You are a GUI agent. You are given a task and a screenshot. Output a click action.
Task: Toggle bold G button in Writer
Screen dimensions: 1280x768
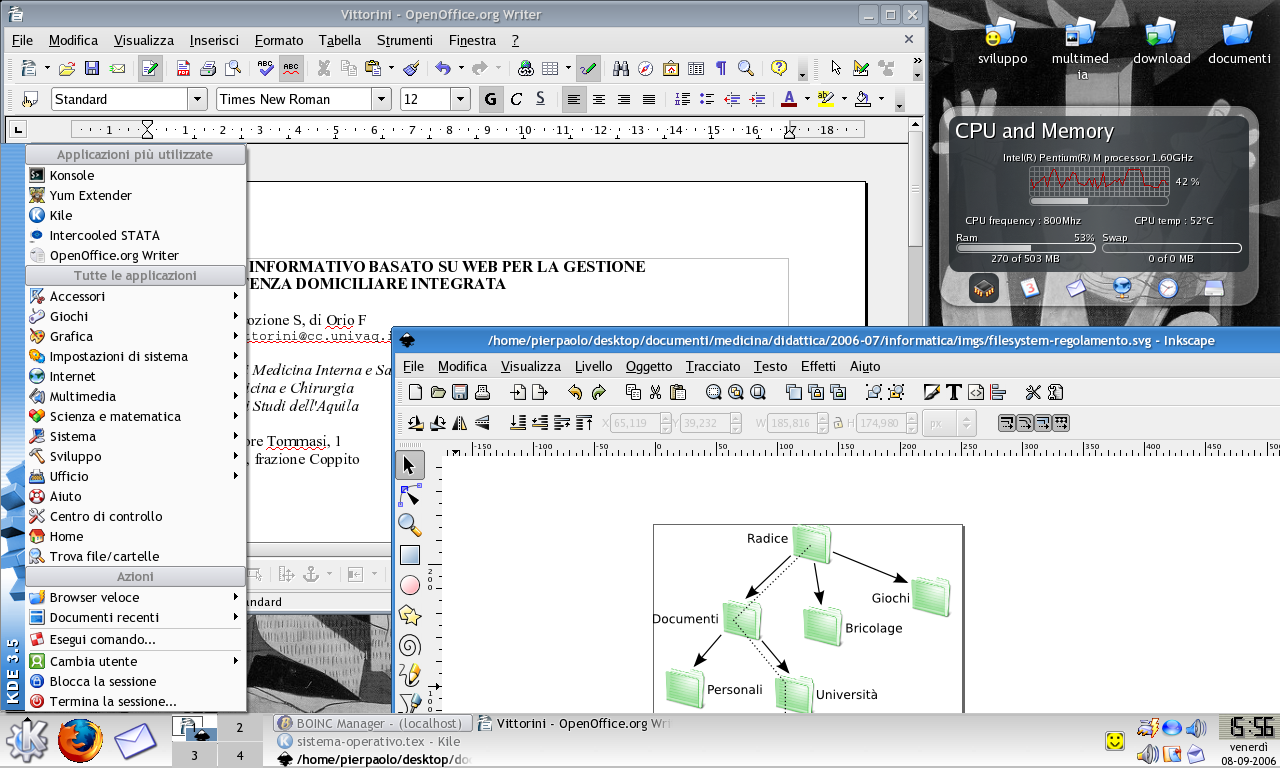coord(490,99)
